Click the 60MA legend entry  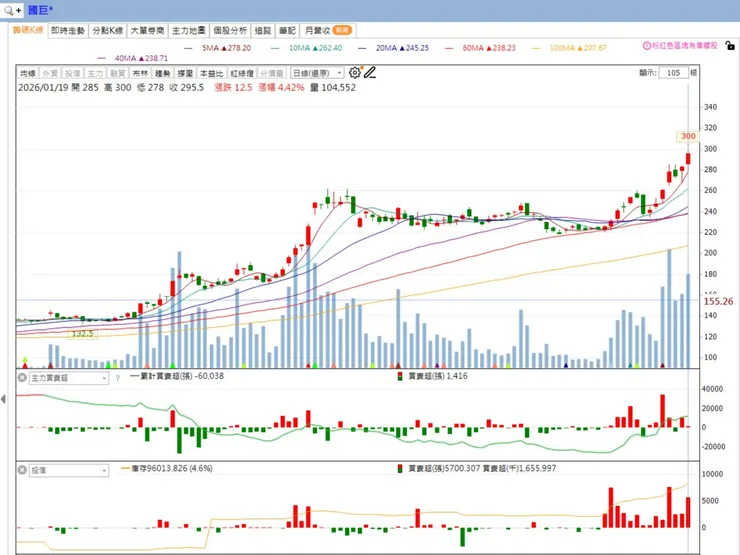[480, 48]
